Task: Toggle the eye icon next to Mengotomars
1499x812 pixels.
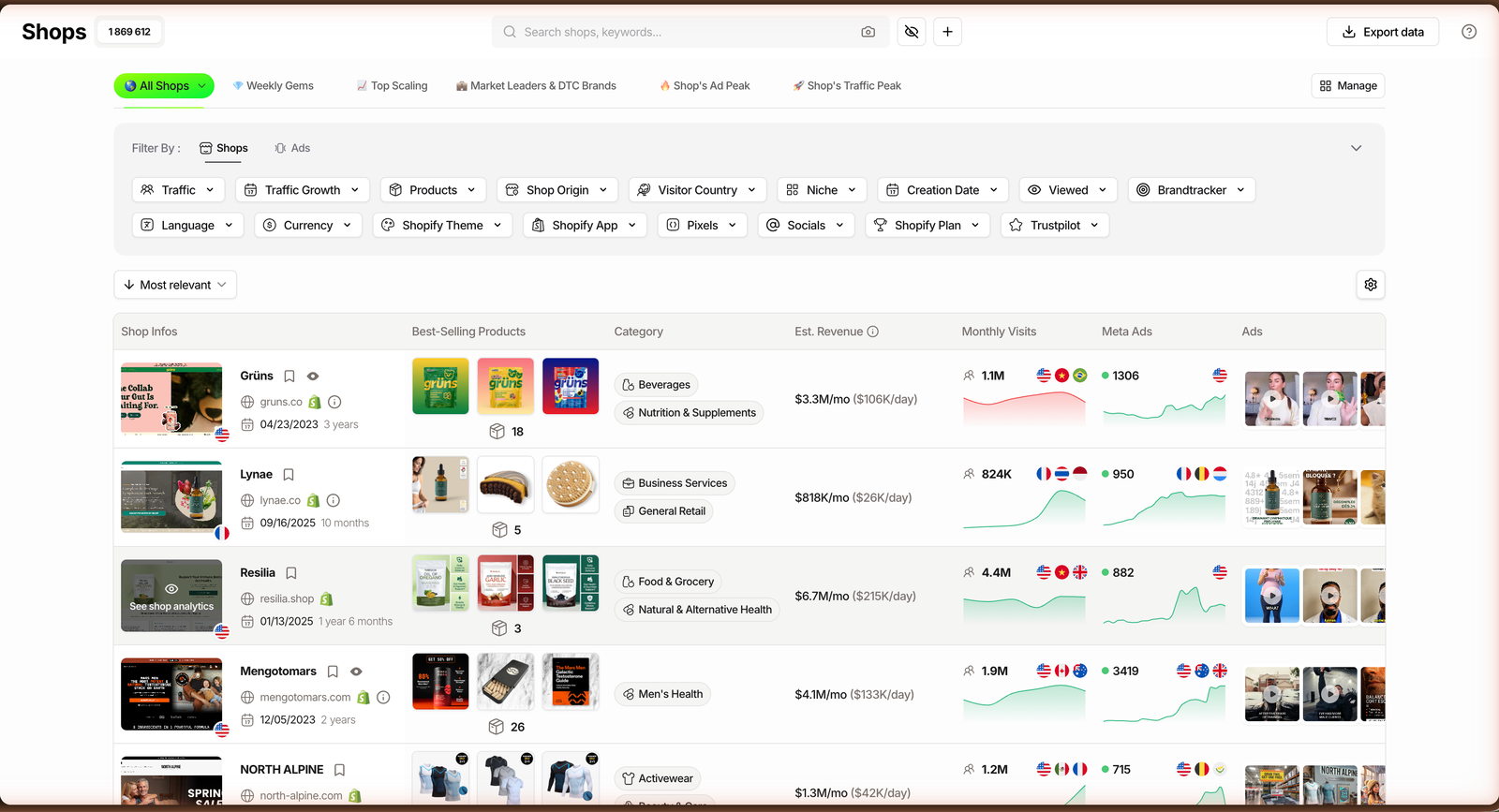Action: pos(356,672)
